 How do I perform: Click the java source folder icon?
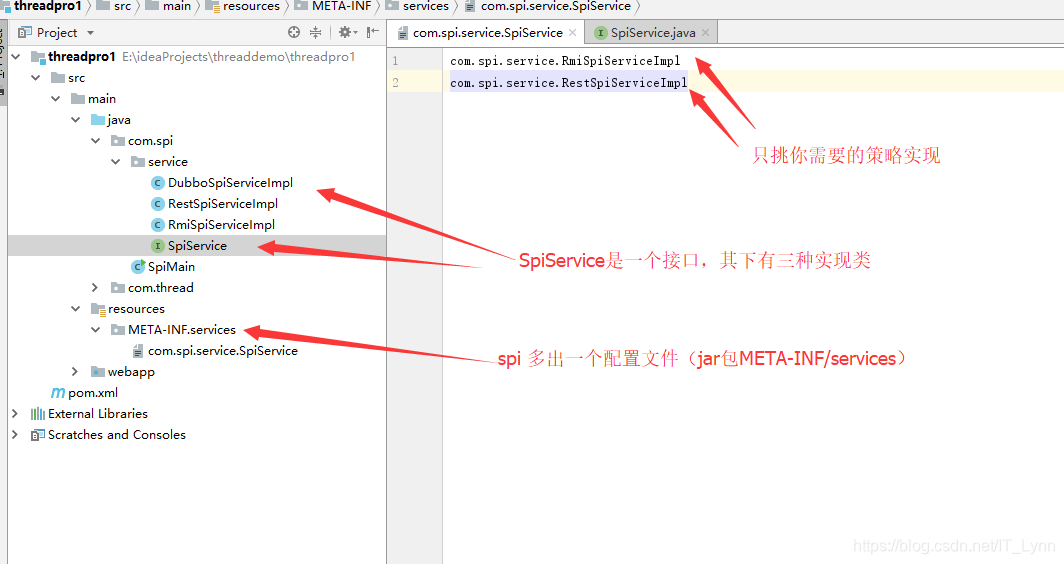pyautogui.click(x=98, y=120)
